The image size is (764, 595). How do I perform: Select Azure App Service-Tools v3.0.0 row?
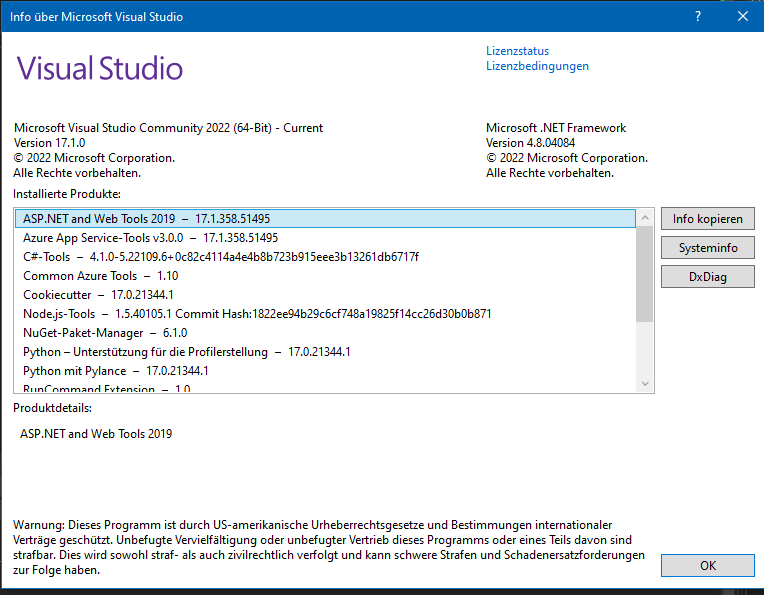click(325, 238)
